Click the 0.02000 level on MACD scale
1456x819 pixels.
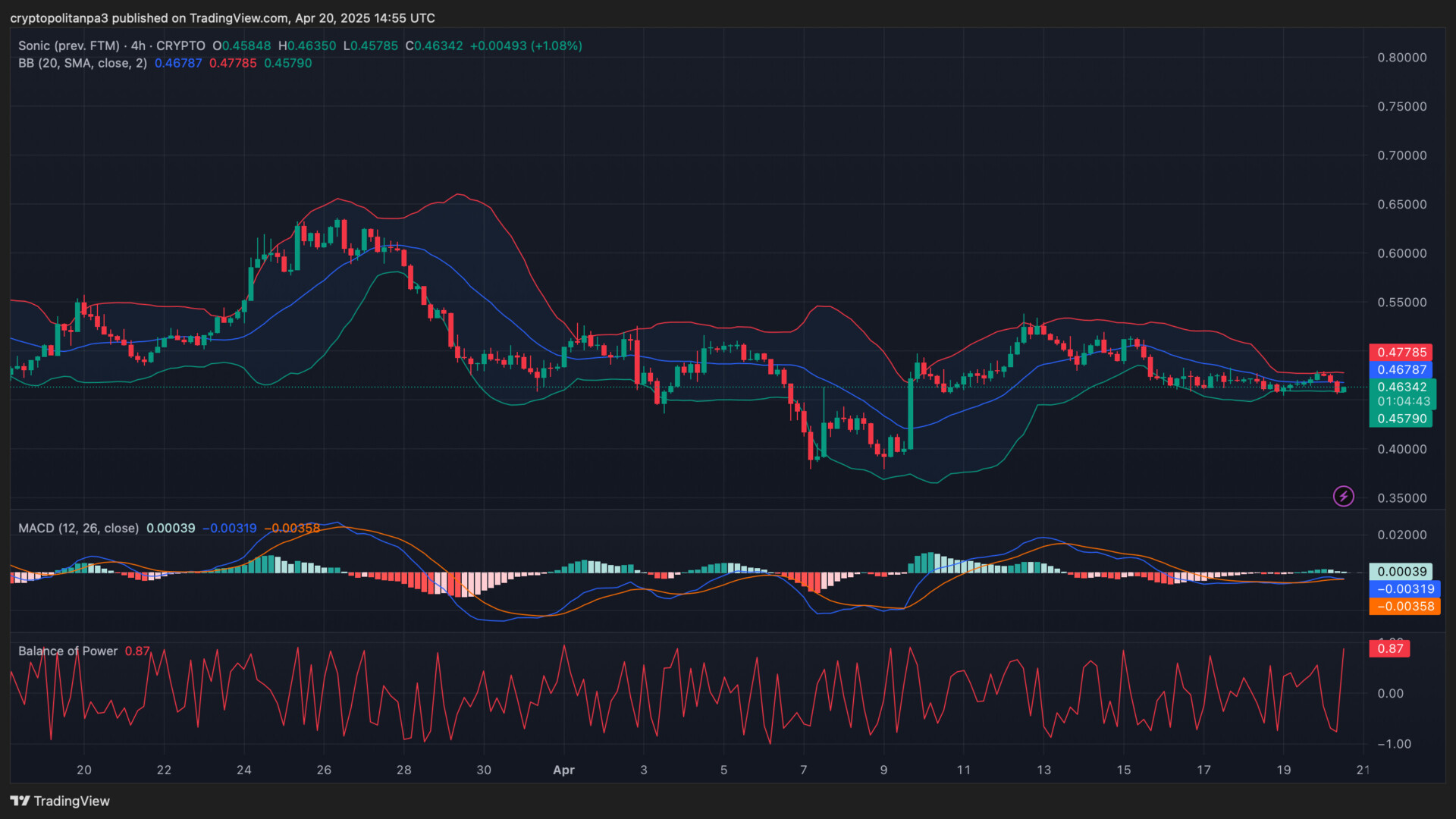(1401, 535)
